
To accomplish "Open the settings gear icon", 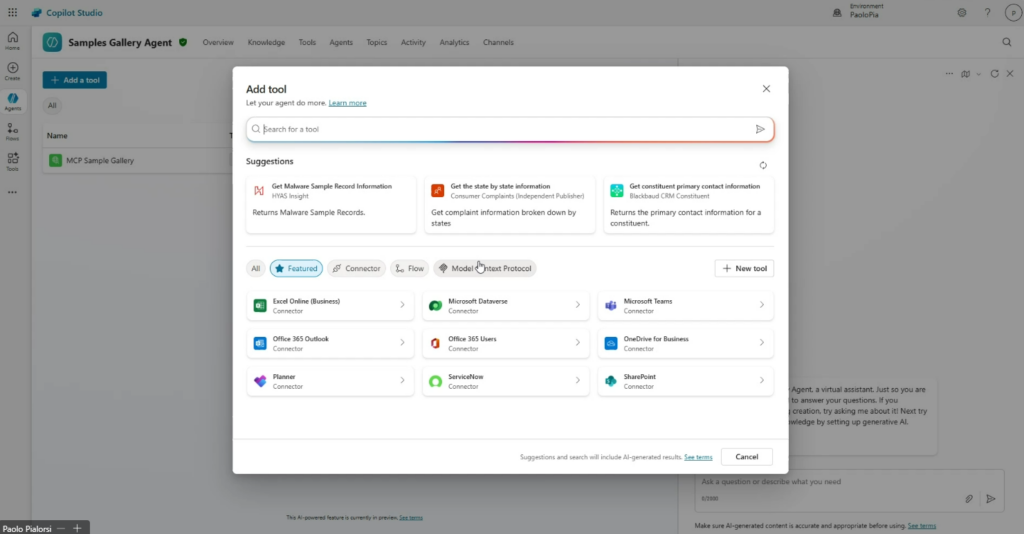I will (x=962, y=12).
